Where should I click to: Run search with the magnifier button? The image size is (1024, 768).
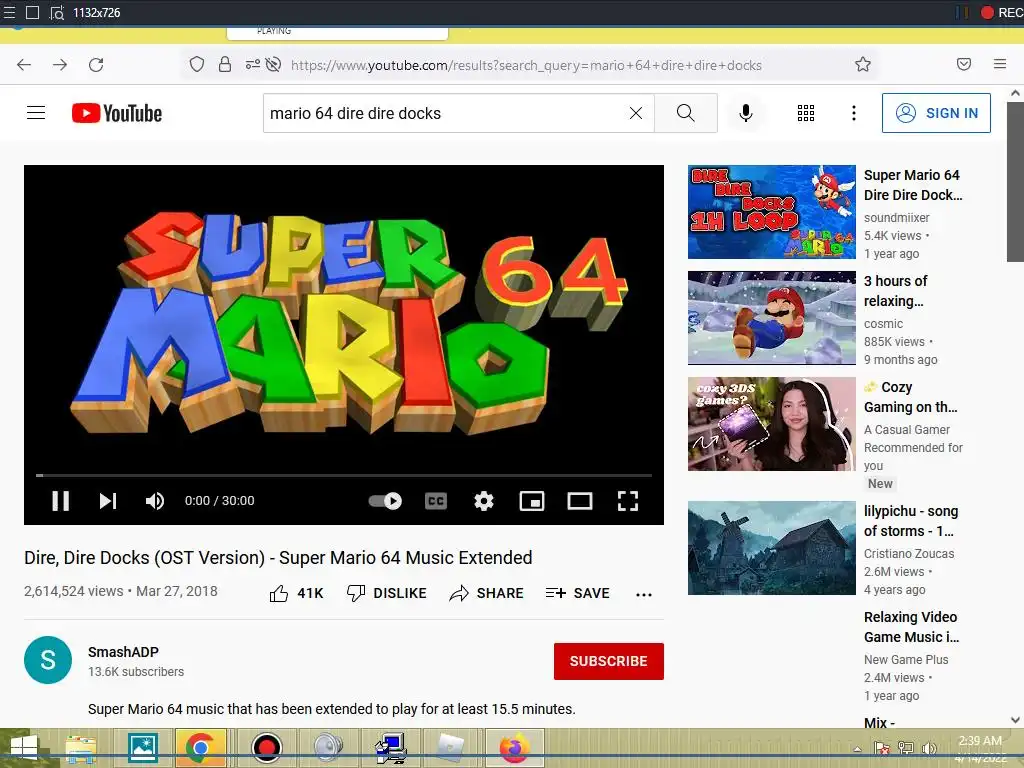pos(686,113)
